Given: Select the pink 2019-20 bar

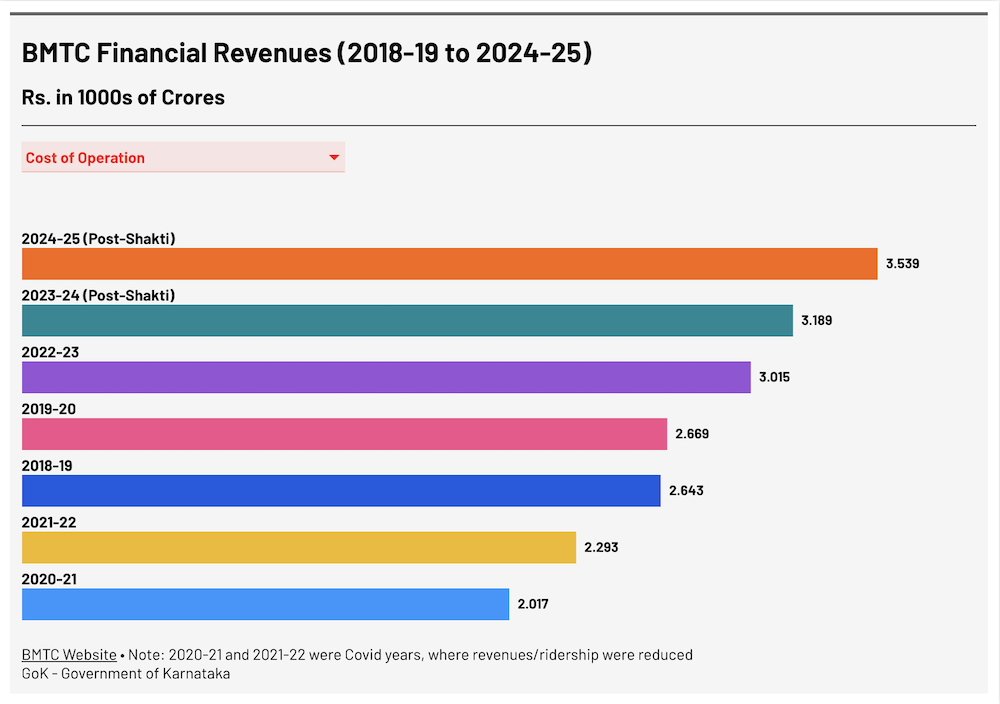Looking at the screenshot, I should pos(344,434).
